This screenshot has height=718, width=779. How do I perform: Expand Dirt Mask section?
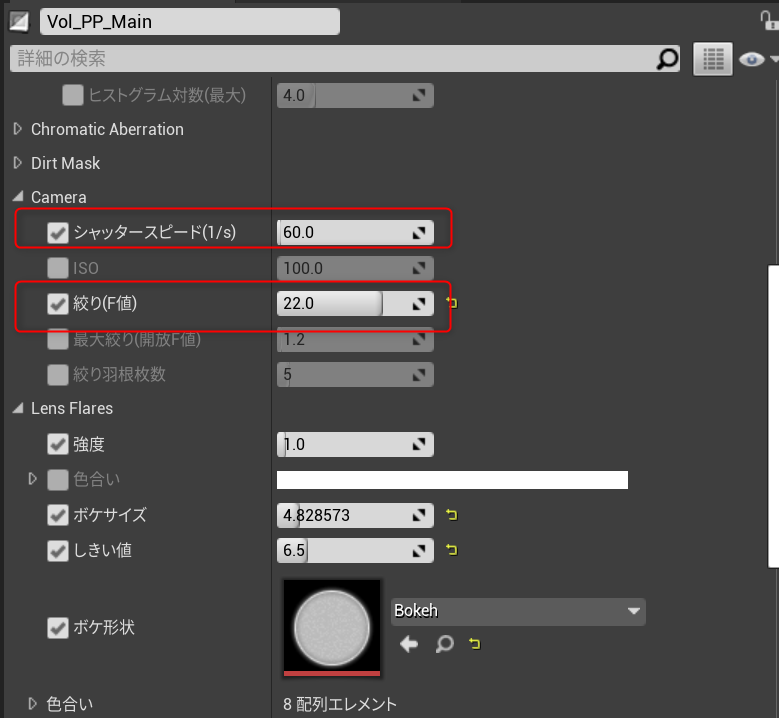coord(17,162)
